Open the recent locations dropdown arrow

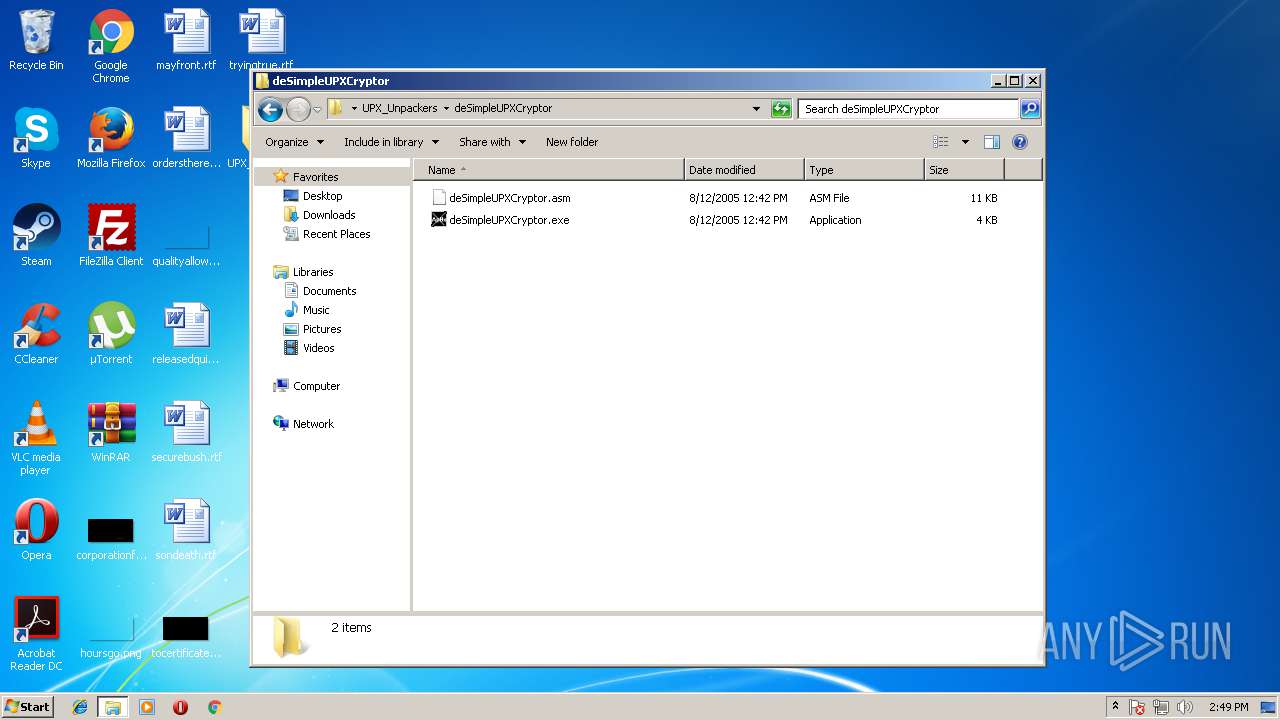[x=317, y=109]
